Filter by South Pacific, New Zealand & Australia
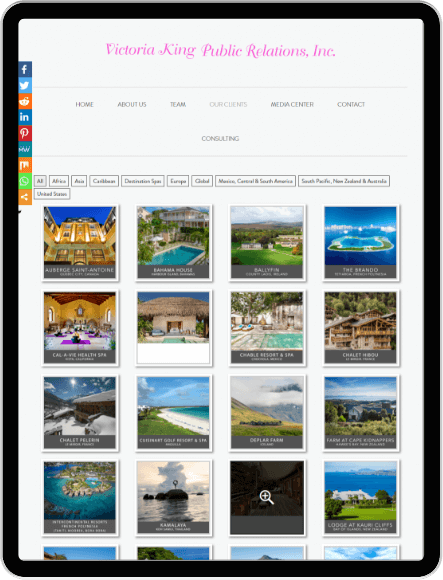This screenshot has width=443, height=580. [x=344, y=181]
